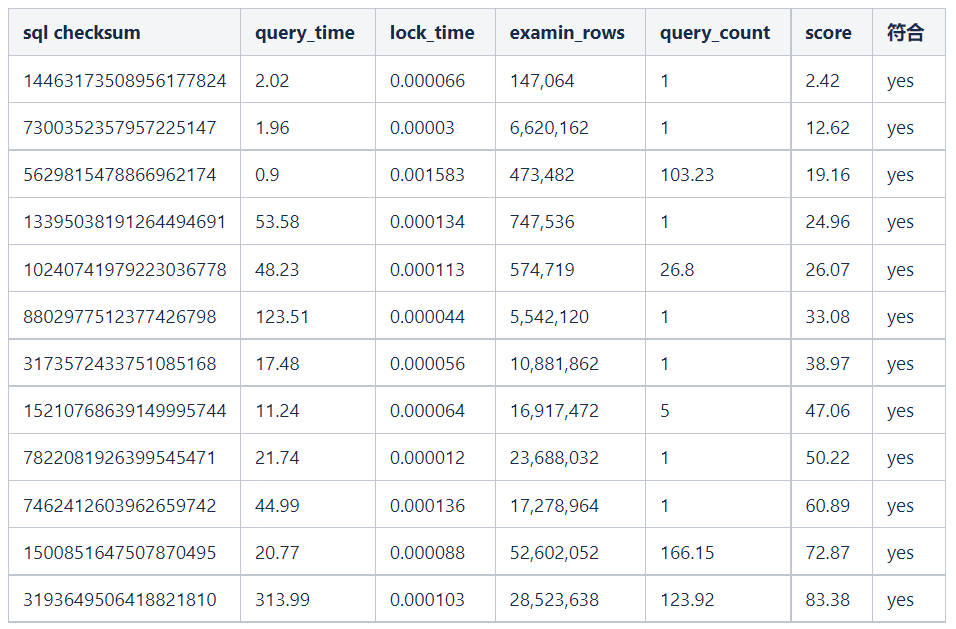Viewport: 956px width, 629px height.
Task: Click the 'query_count' column header
Action: pos(715,32)
